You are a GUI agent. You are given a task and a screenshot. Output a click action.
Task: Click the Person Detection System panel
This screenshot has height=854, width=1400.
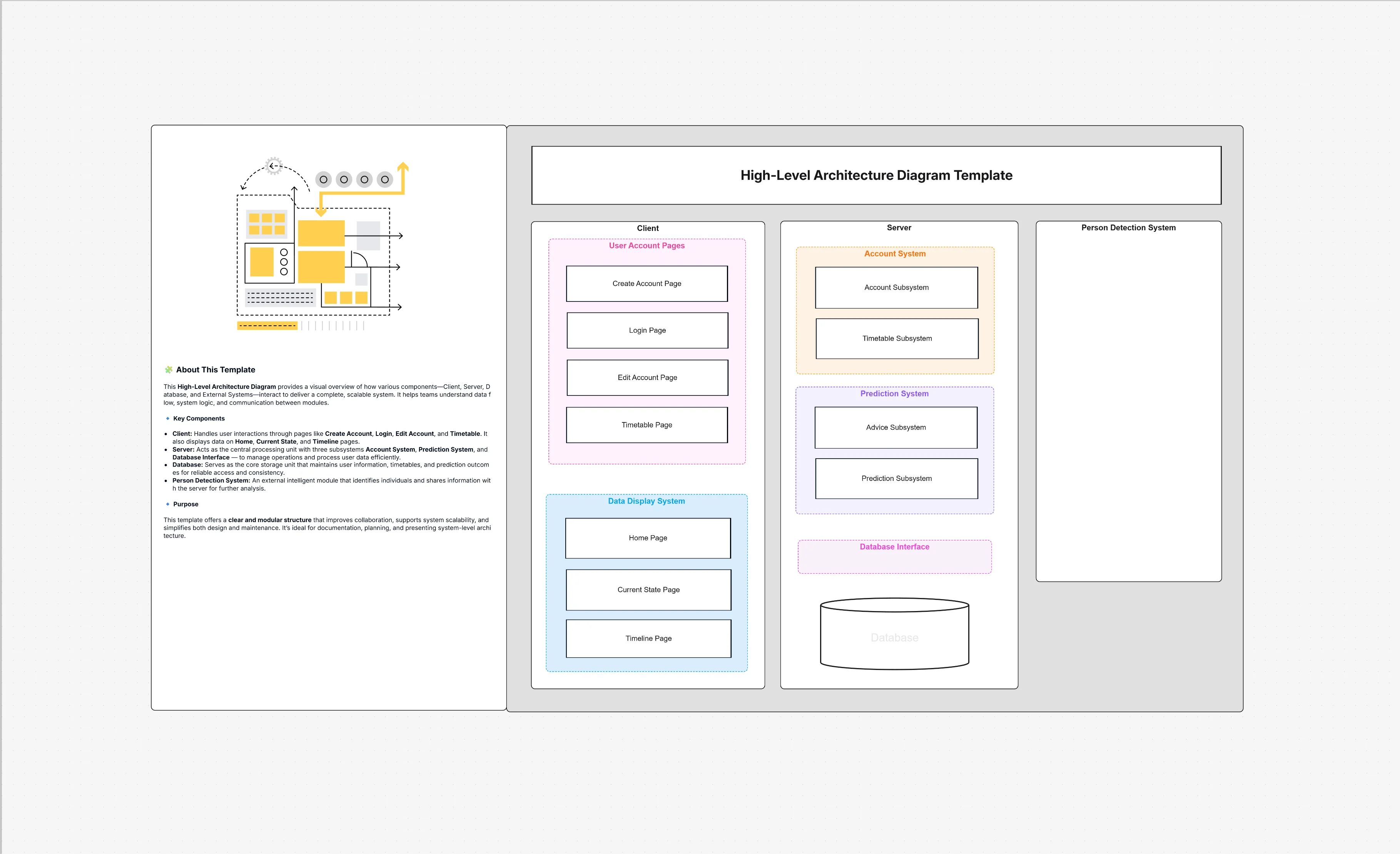click(x=1128, y=398)
